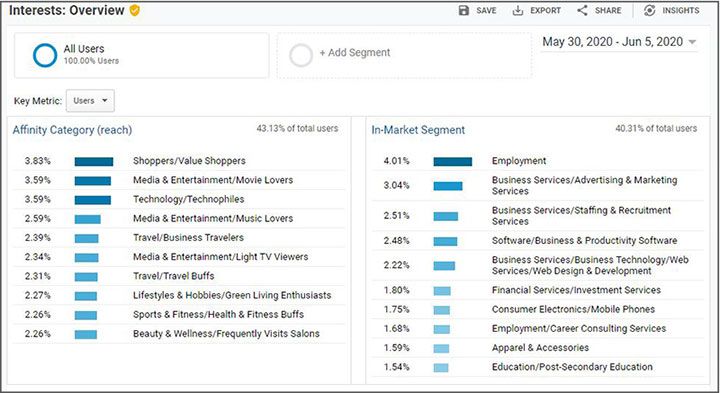Viewport: 720px width, 393px height.
Task: Click the verified shield badge beside Interests: Overview
Action: pyautogui.click(x=135, y=10)
